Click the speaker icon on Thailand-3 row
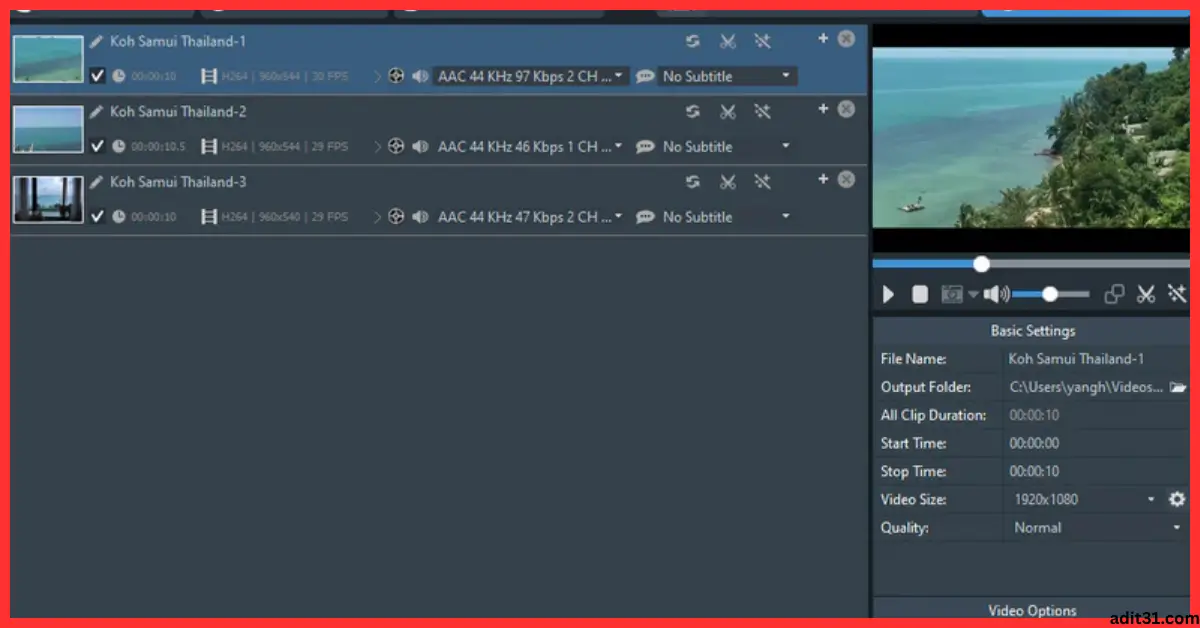The image size is (1200, 628). [x=420, y=216]
